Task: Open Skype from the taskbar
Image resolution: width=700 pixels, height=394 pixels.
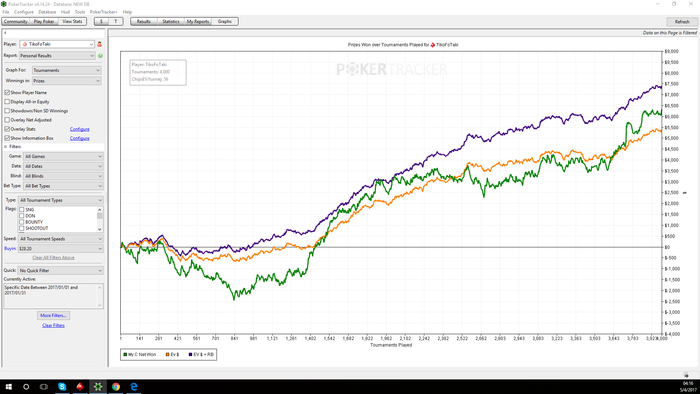Action: tap(62, 387)
